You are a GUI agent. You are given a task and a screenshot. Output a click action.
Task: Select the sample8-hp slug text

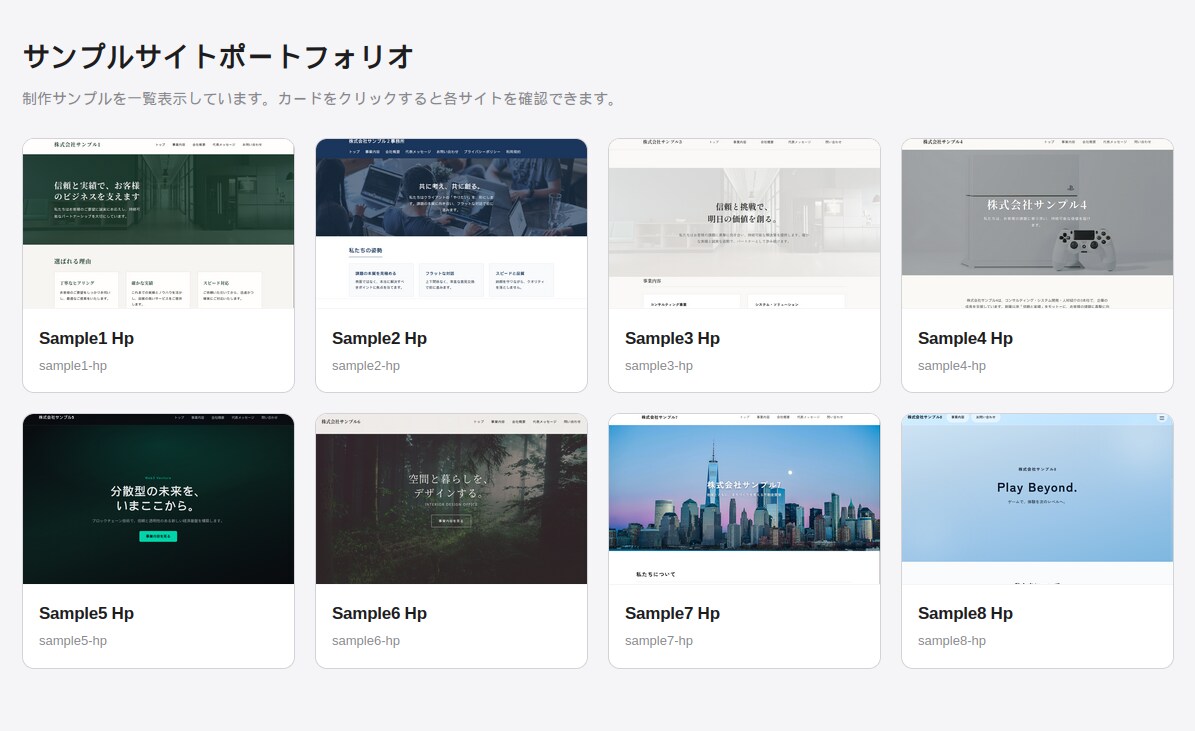tap(952, 641)
